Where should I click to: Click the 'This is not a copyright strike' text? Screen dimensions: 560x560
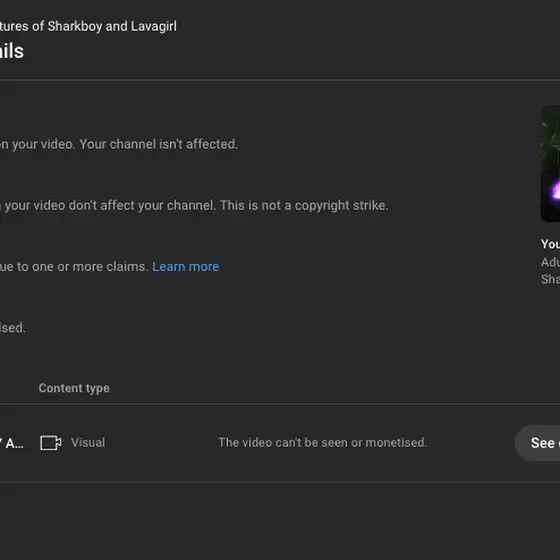pyautogui.click(x=304, y=206)
